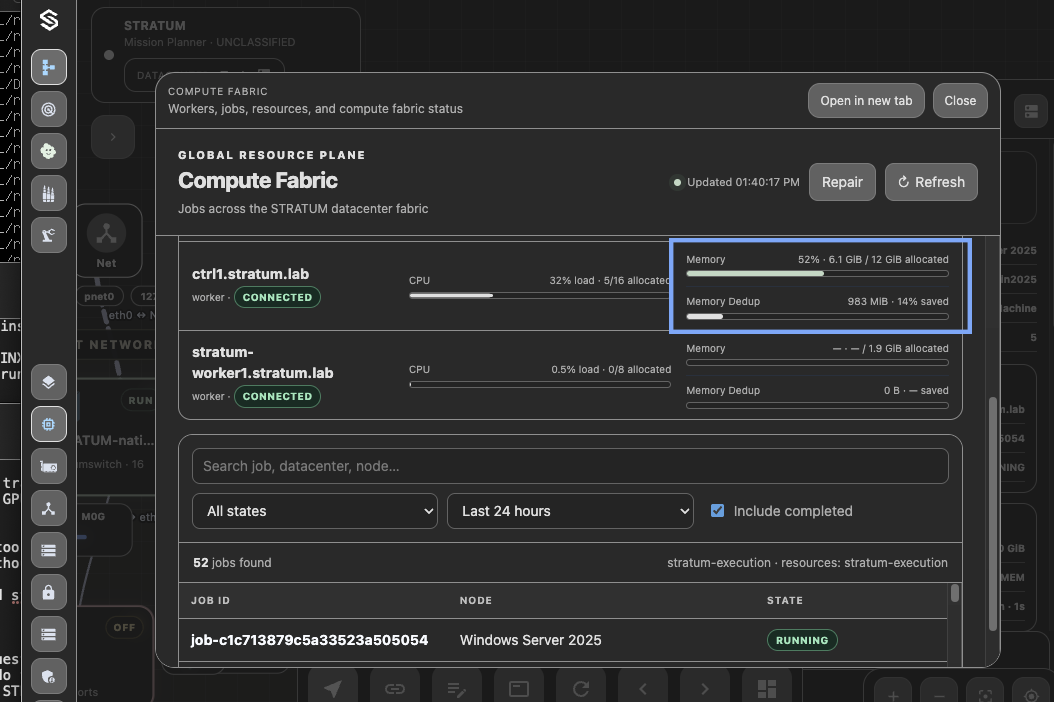Screen dimensions: 1054x702
Task: Click the RUNNING state badge
Action: 802,640
